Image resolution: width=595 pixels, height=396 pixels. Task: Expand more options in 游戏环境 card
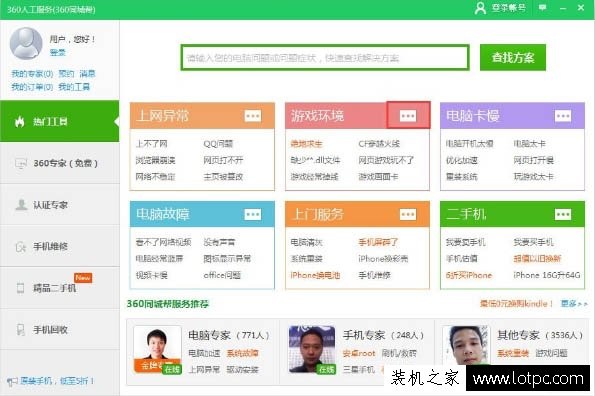pyautogui.click(x=408, y=115)
